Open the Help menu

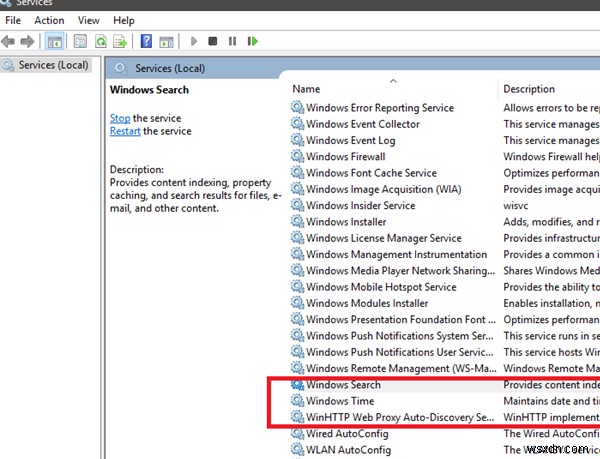point(124,20)
